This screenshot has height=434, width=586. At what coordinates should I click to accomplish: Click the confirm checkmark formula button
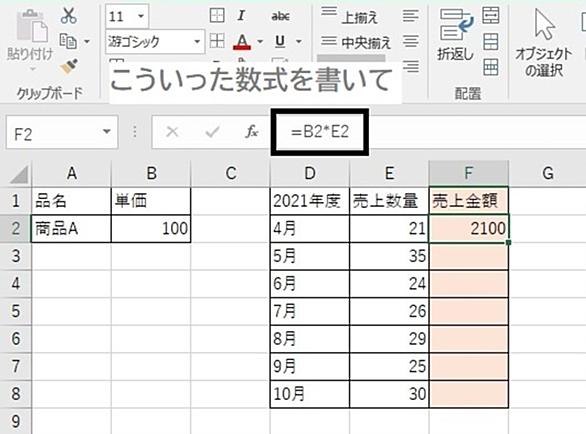pyautogui.click(x=212, y=132)
